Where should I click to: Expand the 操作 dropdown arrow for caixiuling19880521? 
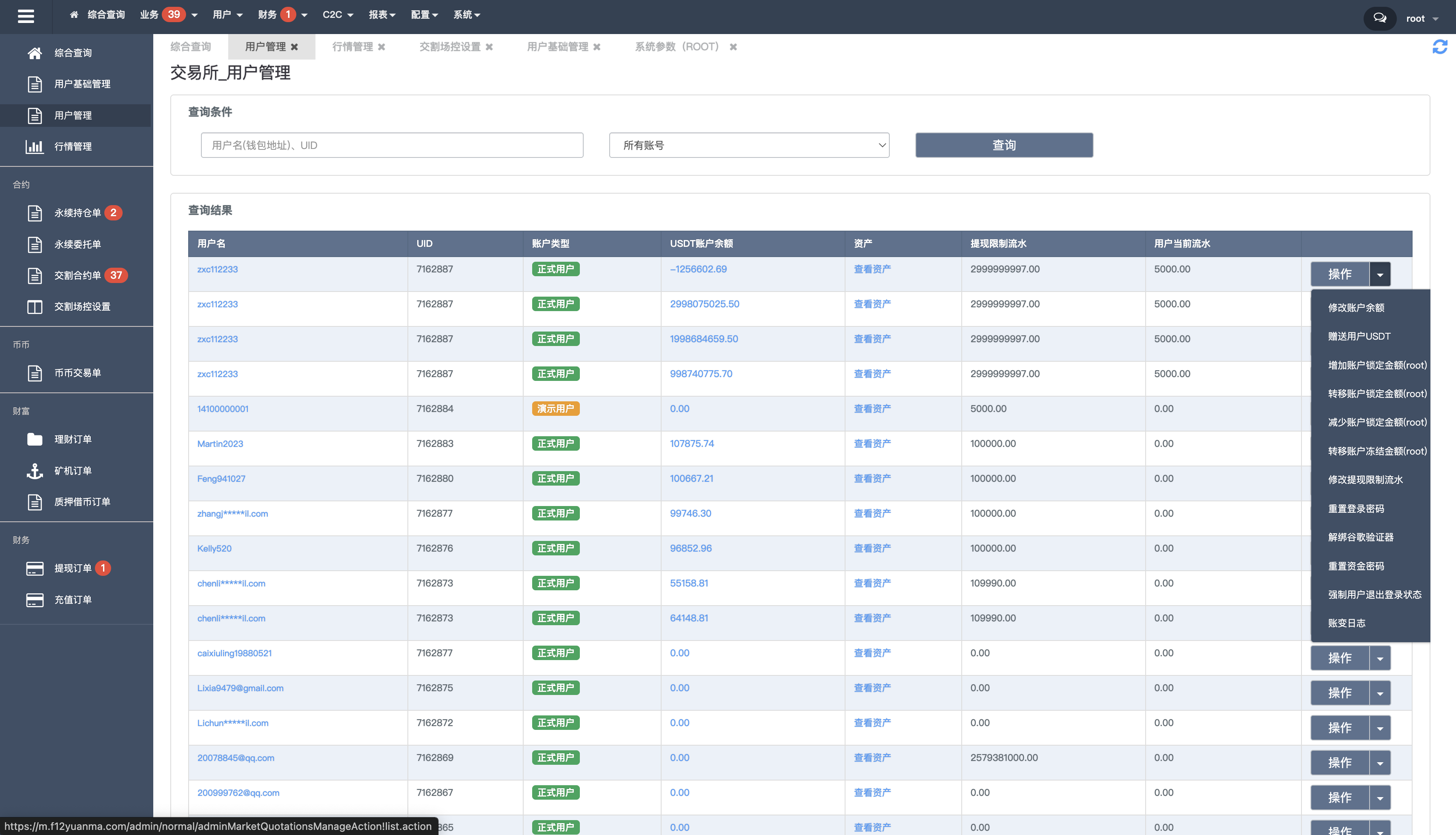1380,658
